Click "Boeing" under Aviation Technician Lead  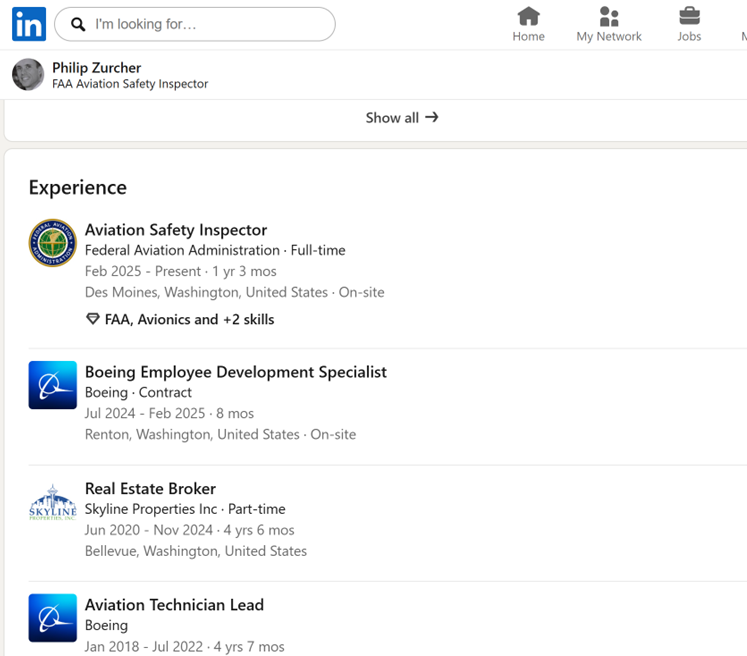point(106,625)
